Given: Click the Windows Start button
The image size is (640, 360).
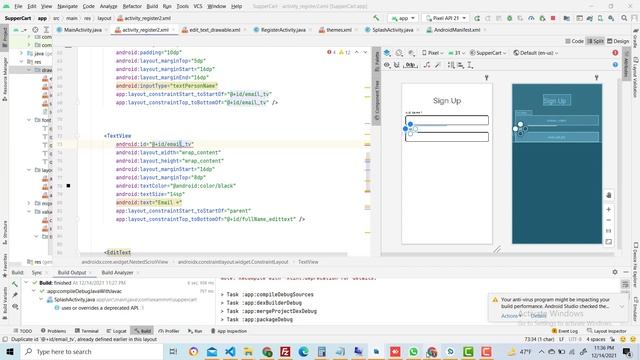Looking at the screenshot, I should [9, 351].
